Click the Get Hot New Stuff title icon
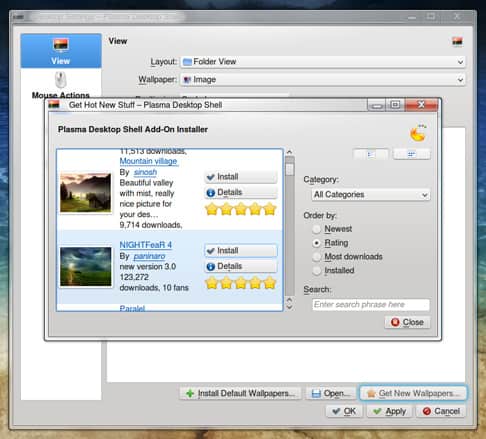The width and height of the screenshot is (486, 439). pos(54,105)
